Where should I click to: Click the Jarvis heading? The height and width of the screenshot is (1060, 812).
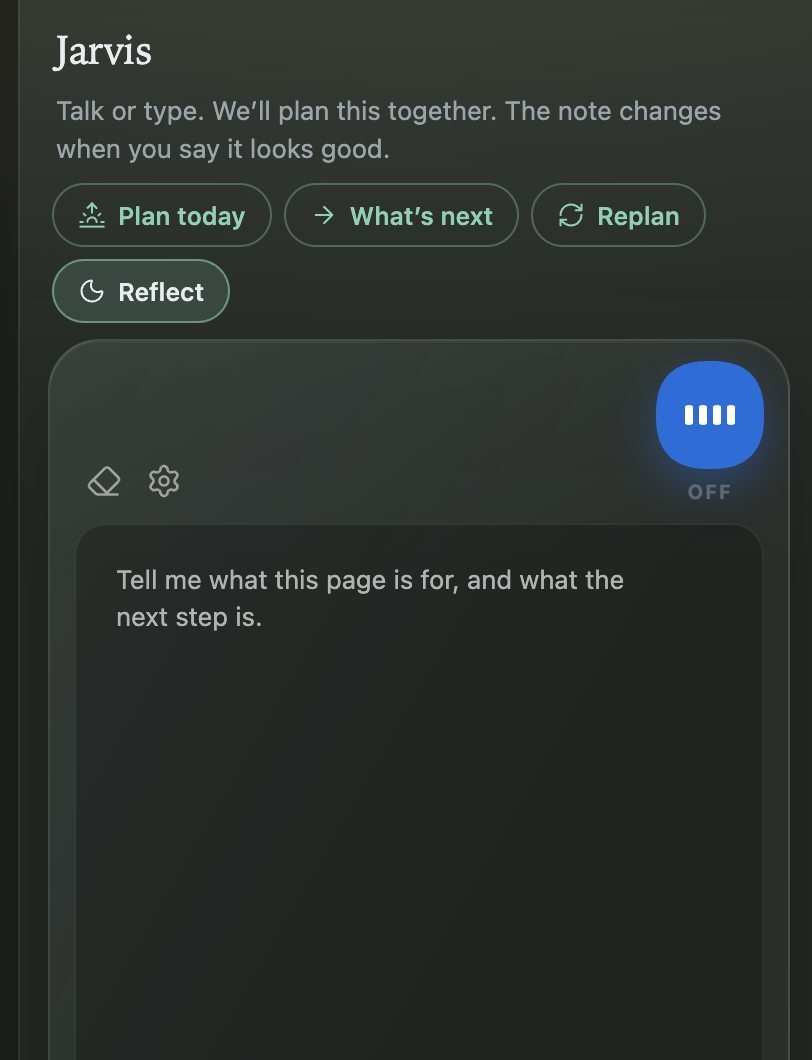coord(103,51)
